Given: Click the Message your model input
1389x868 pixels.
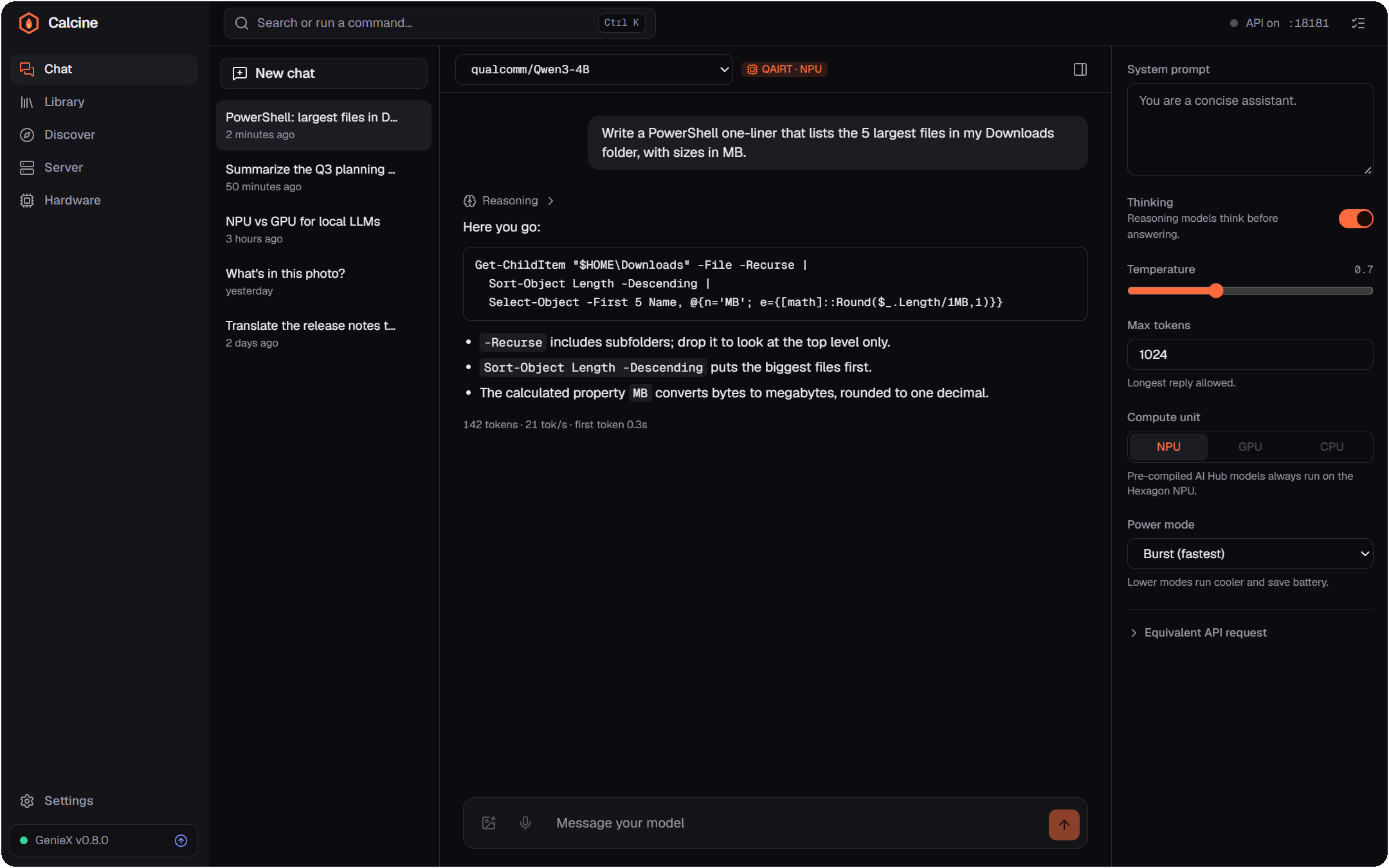Looking at the screenshot, I should (x=795, y=823).
